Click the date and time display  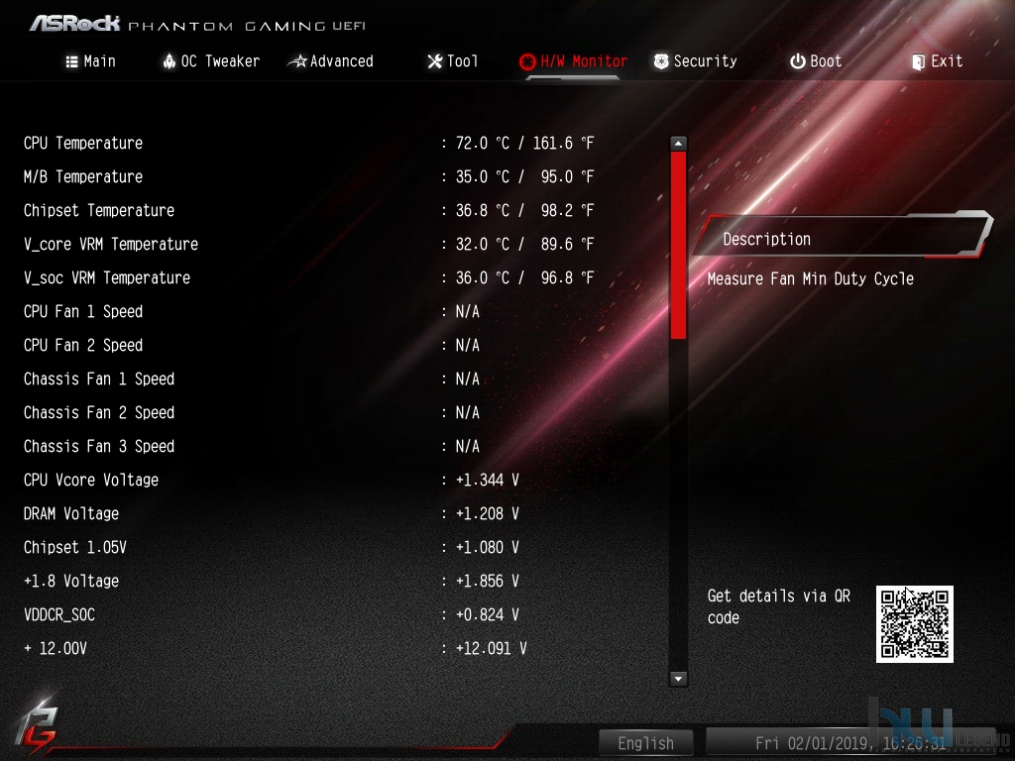850,744
